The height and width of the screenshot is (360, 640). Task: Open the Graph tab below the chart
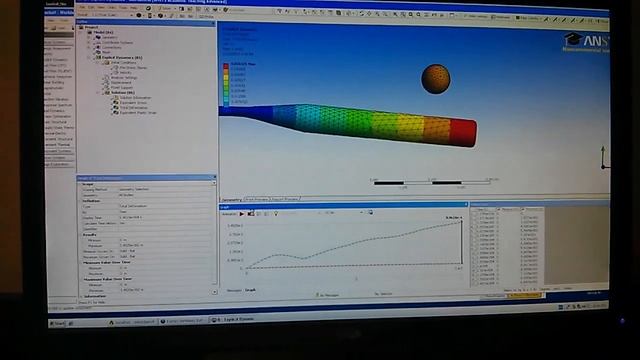coord(250,290)
